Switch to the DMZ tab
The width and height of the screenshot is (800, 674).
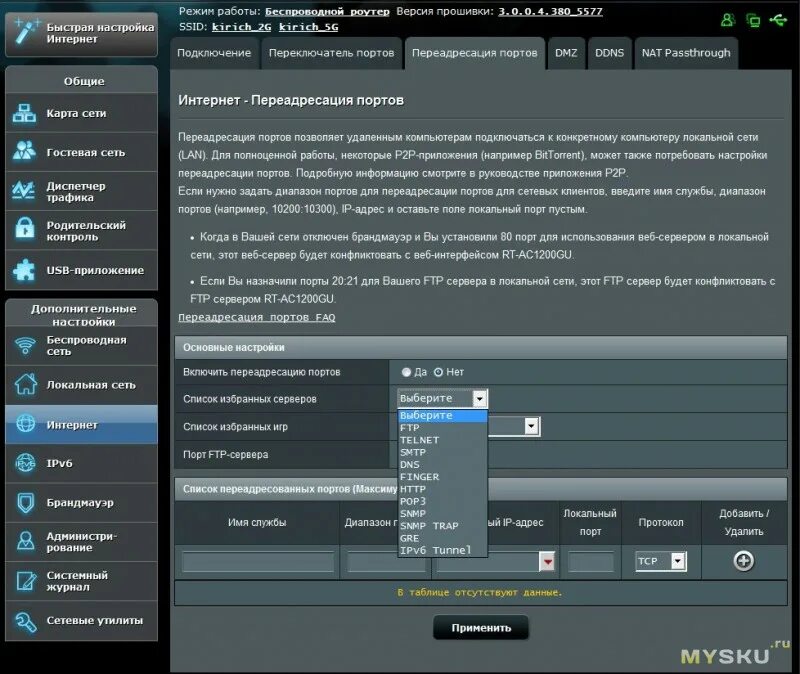point(566,53)
